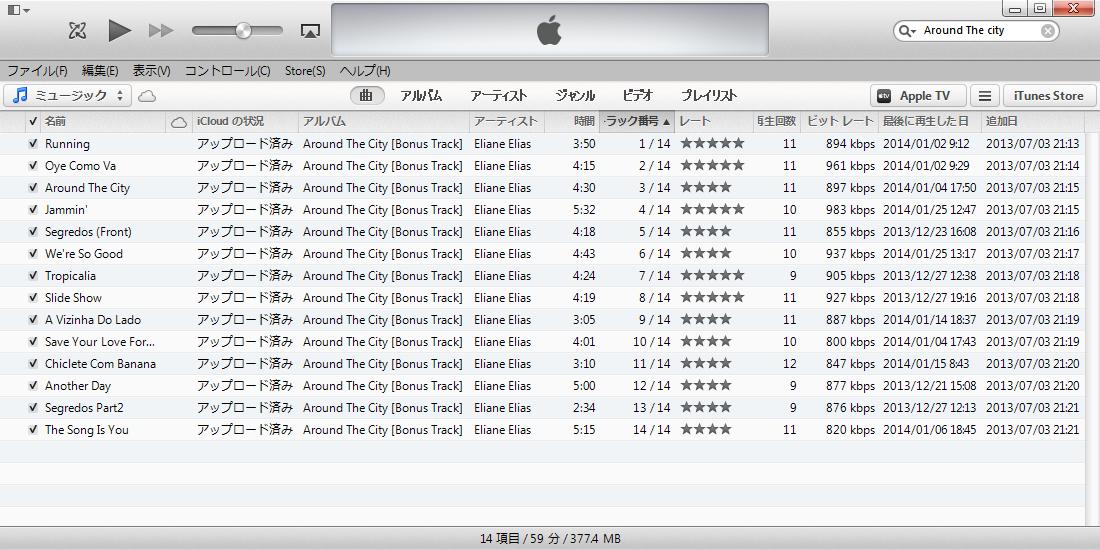
Task: Sort by the 最後に再生した日 column header
Action: point(930,121)
